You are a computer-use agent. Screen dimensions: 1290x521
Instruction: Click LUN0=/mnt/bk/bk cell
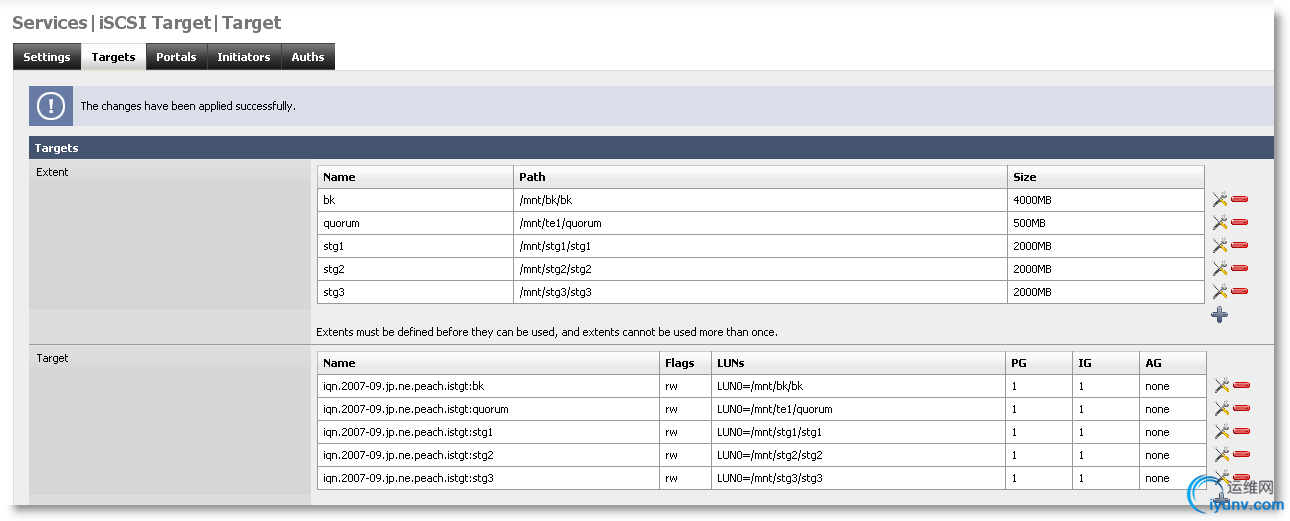click(859, 386)
